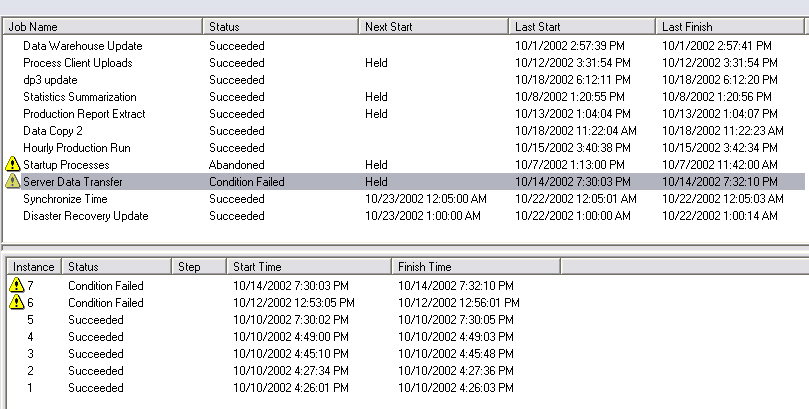Select the dp3 update job
The height and width of the screenshot is (409, 809).
click(403, 80)
